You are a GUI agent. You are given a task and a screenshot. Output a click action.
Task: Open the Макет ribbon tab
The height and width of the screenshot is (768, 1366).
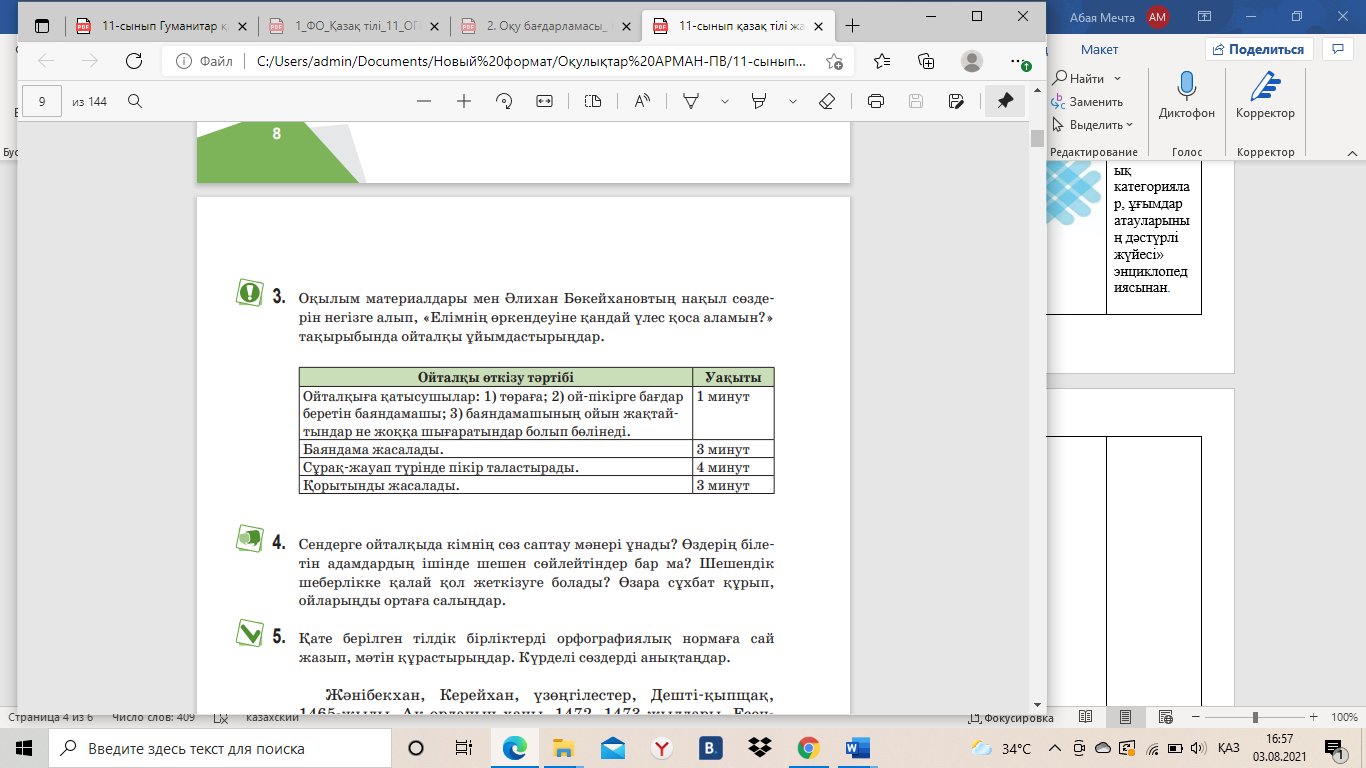tap(1099, 49)
